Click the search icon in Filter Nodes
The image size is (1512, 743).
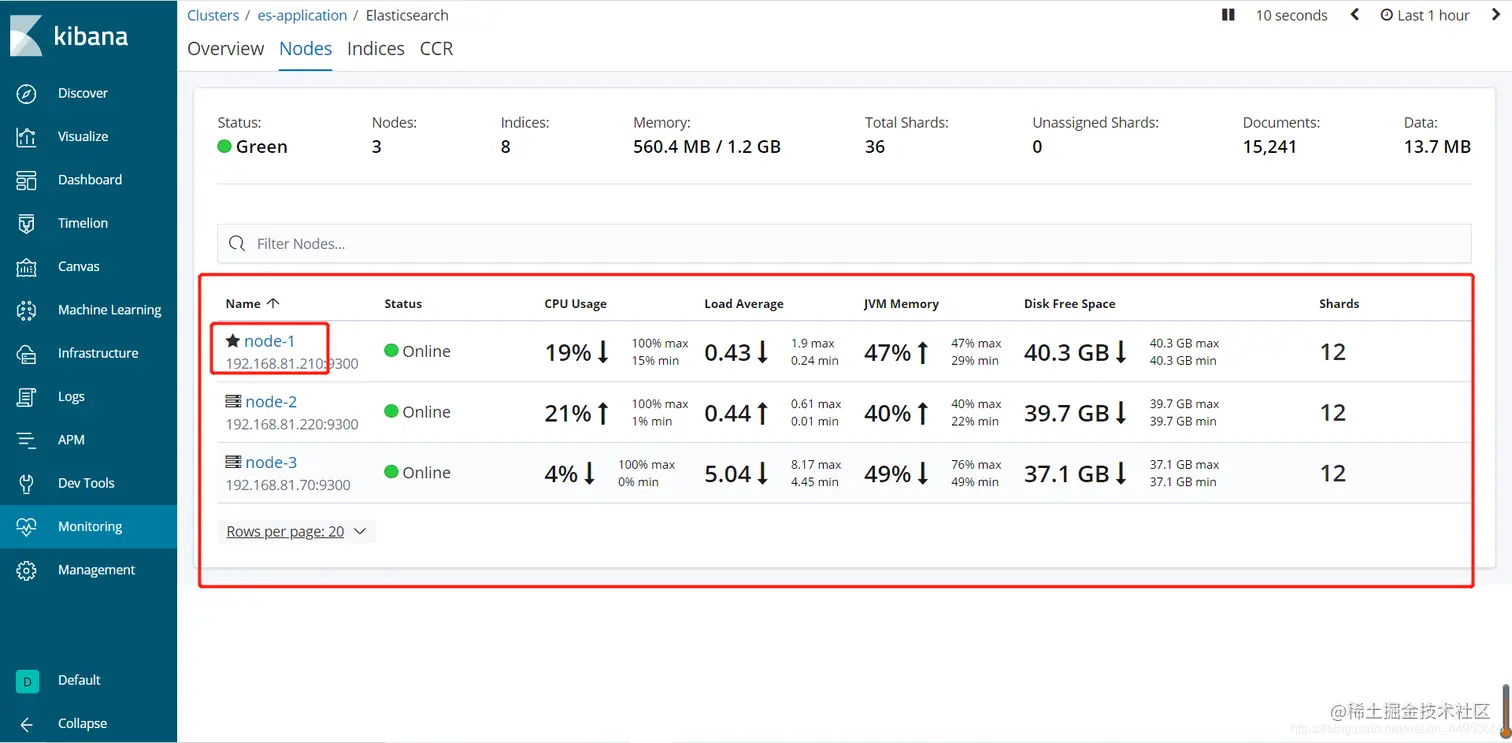237,244
